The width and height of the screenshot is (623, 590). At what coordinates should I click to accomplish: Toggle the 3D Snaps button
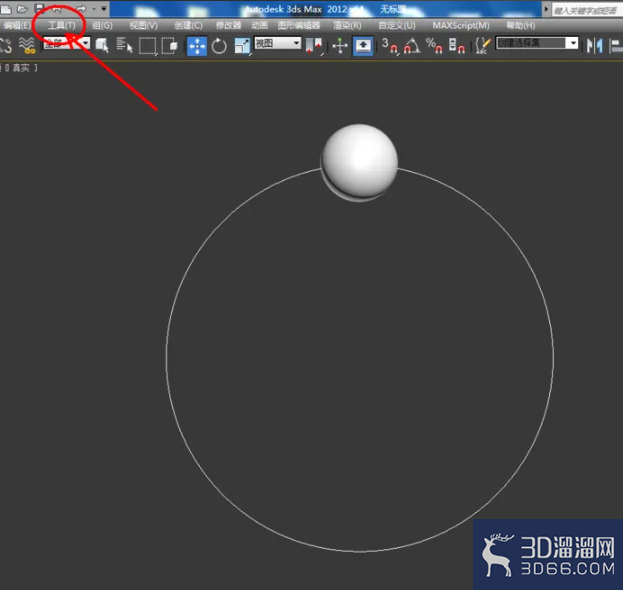(x=390, y=46)
